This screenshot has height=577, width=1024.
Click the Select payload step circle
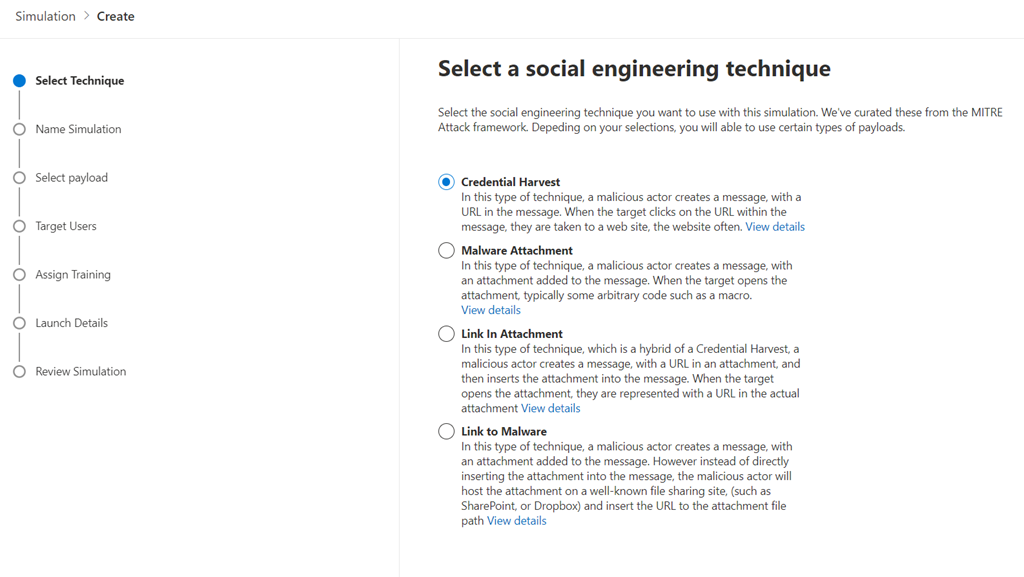click(x=19, y=178)
